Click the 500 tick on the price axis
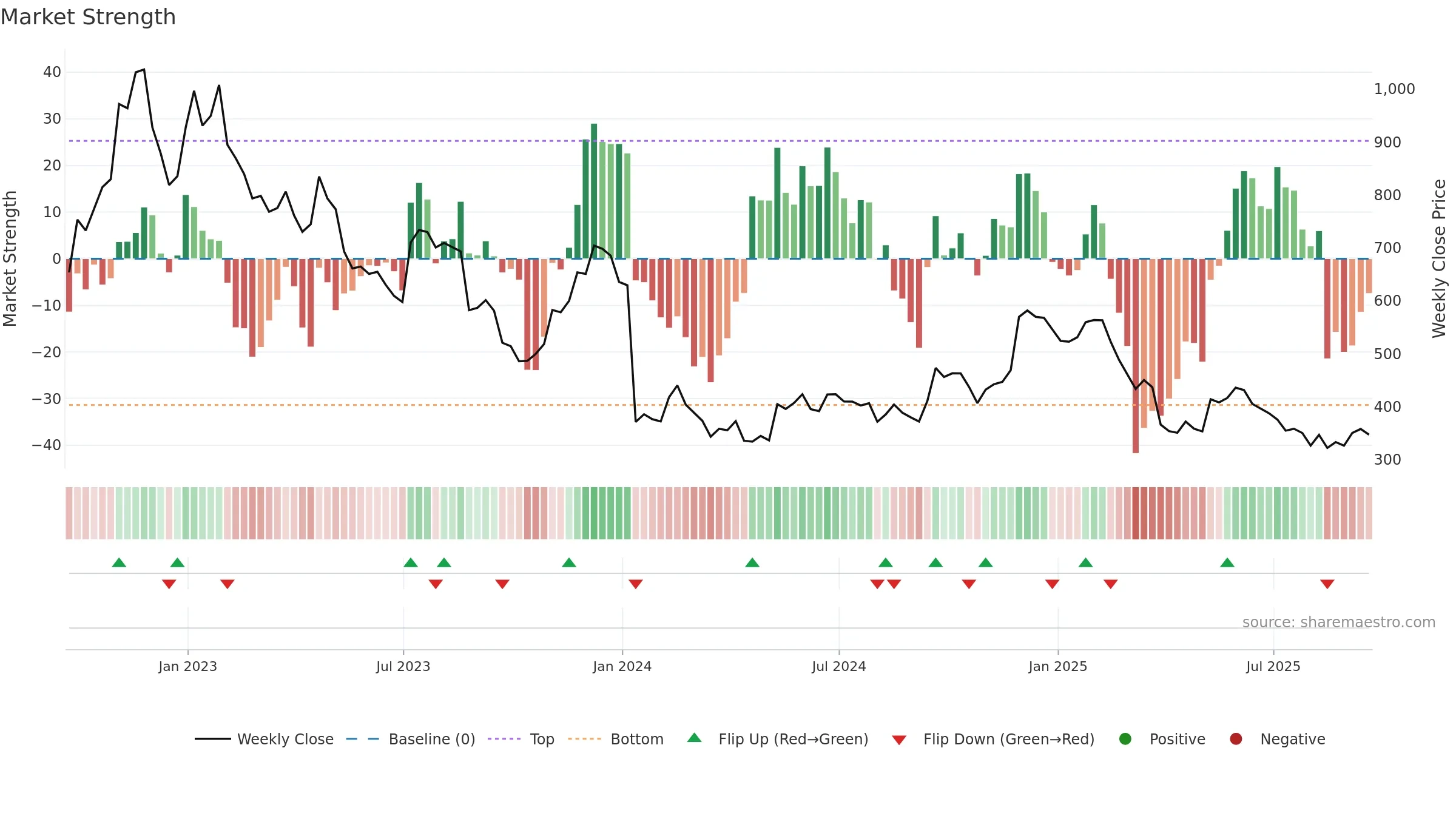 (1387, 354)
